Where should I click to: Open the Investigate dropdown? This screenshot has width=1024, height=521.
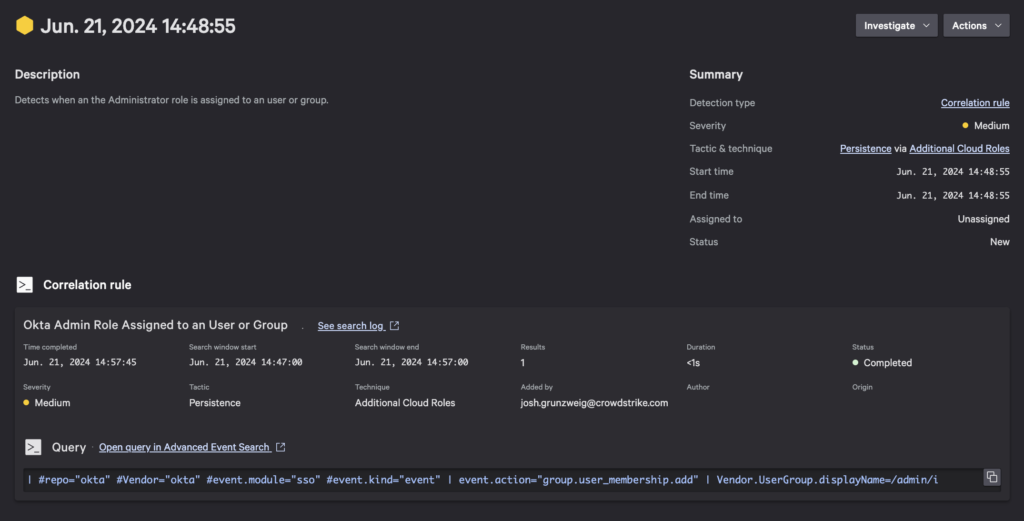897,25
